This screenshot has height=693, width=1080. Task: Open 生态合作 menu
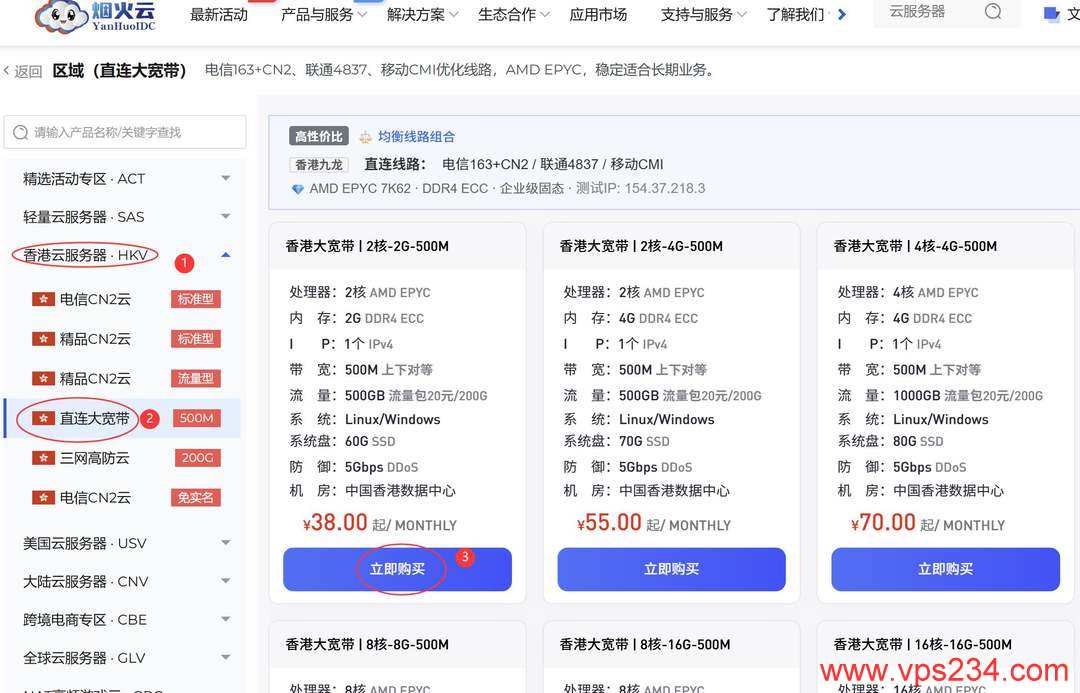(x=513, y=14)
